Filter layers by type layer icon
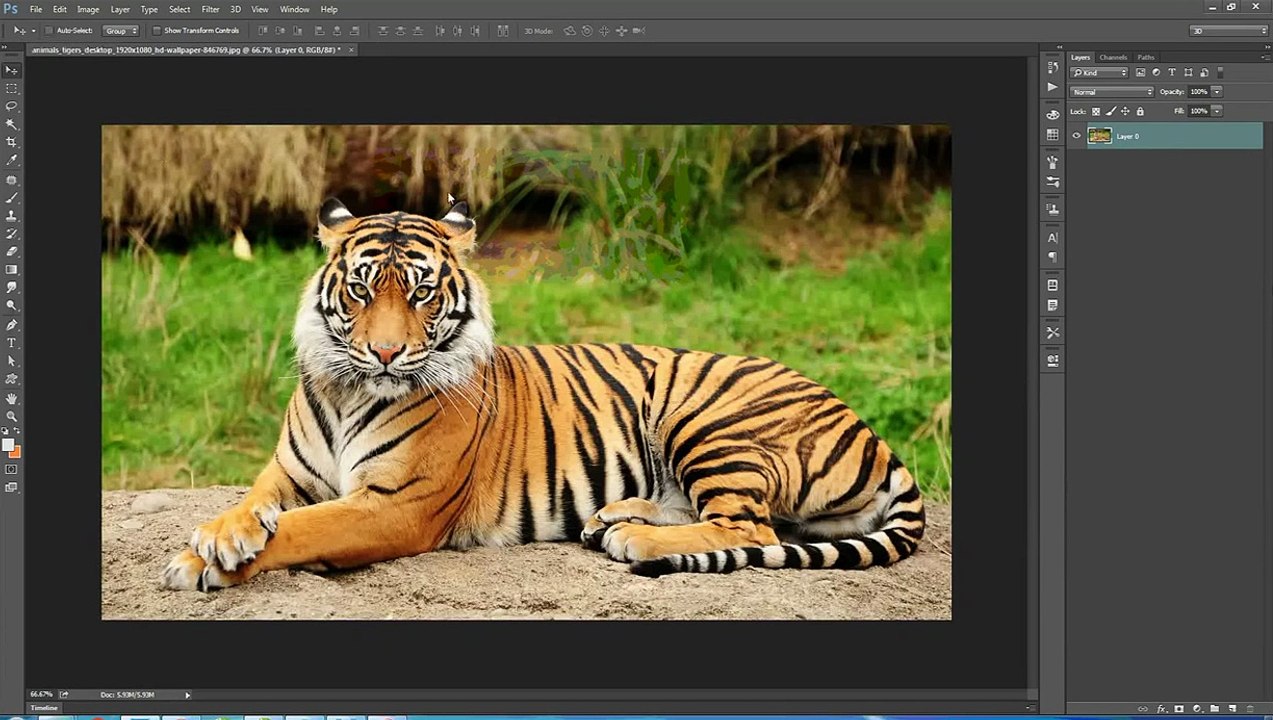The image size is (1273, 720). 1172,72
